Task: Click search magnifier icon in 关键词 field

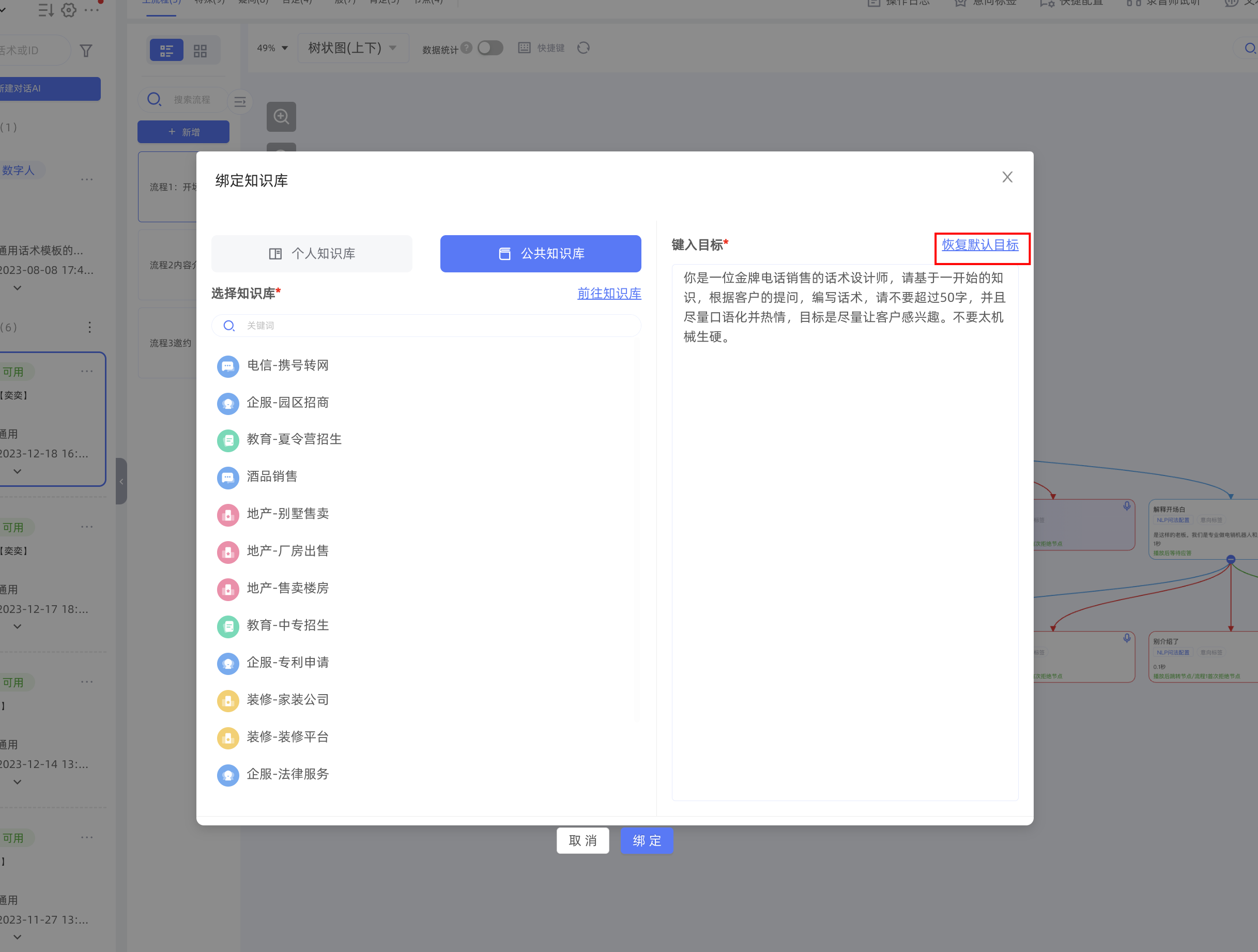Action: click(x=228, y=325)
